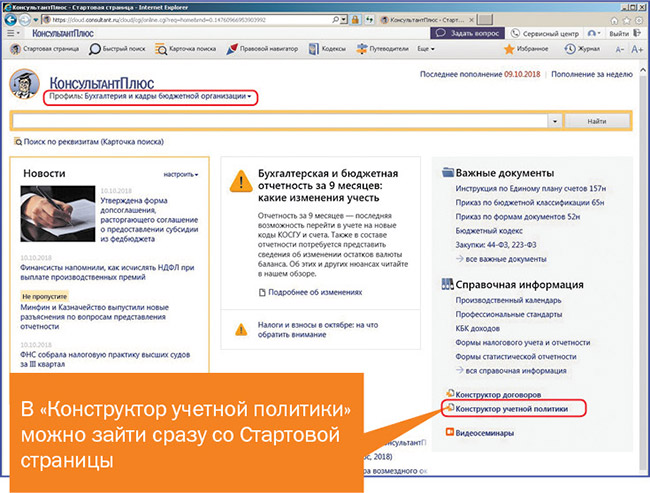This screenshot has width=650, height=493.
Task: Launch Конструктор договоров
Action: tap(493, 394)
